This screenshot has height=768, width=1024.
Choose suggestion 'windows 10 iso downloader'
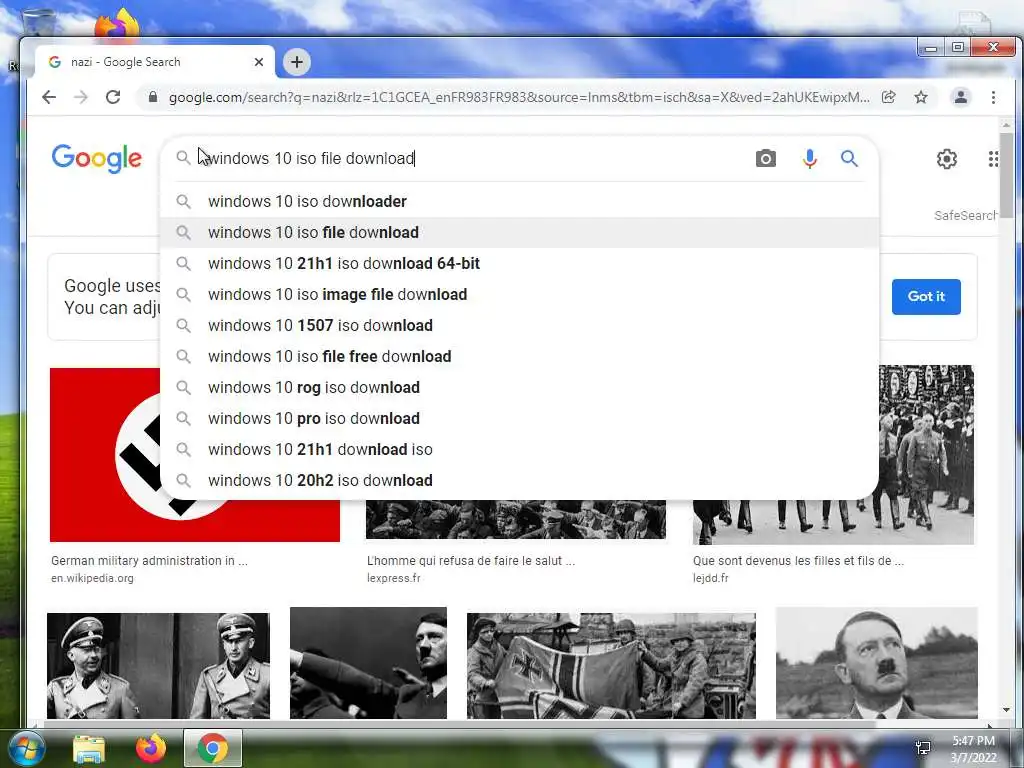pos(519,201)
